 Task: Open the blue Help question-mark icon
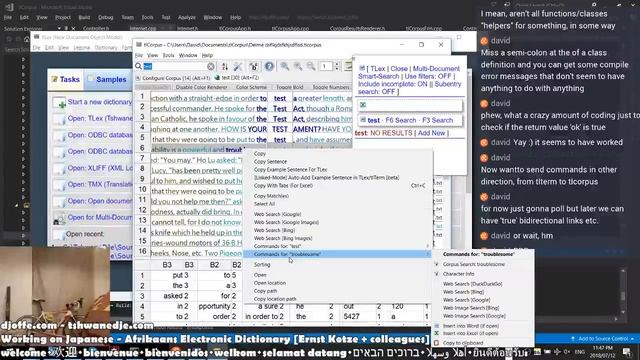(269, 66)
